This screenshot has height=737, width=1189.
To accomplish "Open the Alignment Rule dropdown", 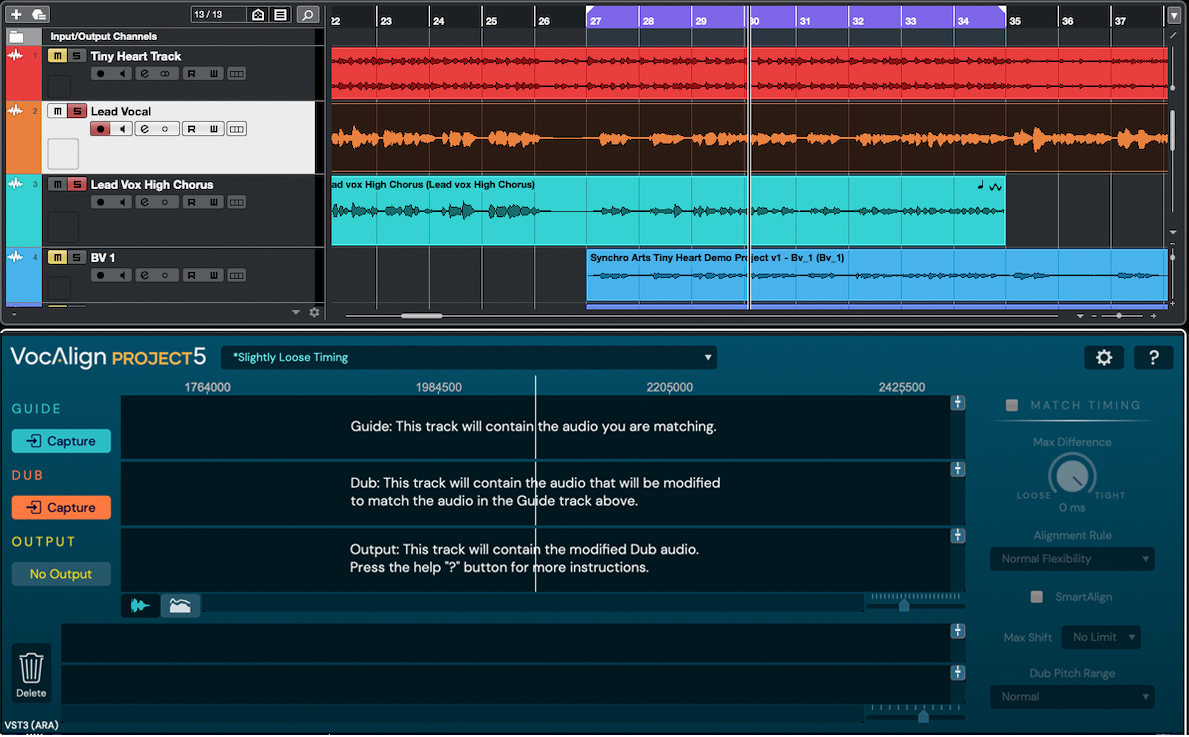I will 1071,559.
